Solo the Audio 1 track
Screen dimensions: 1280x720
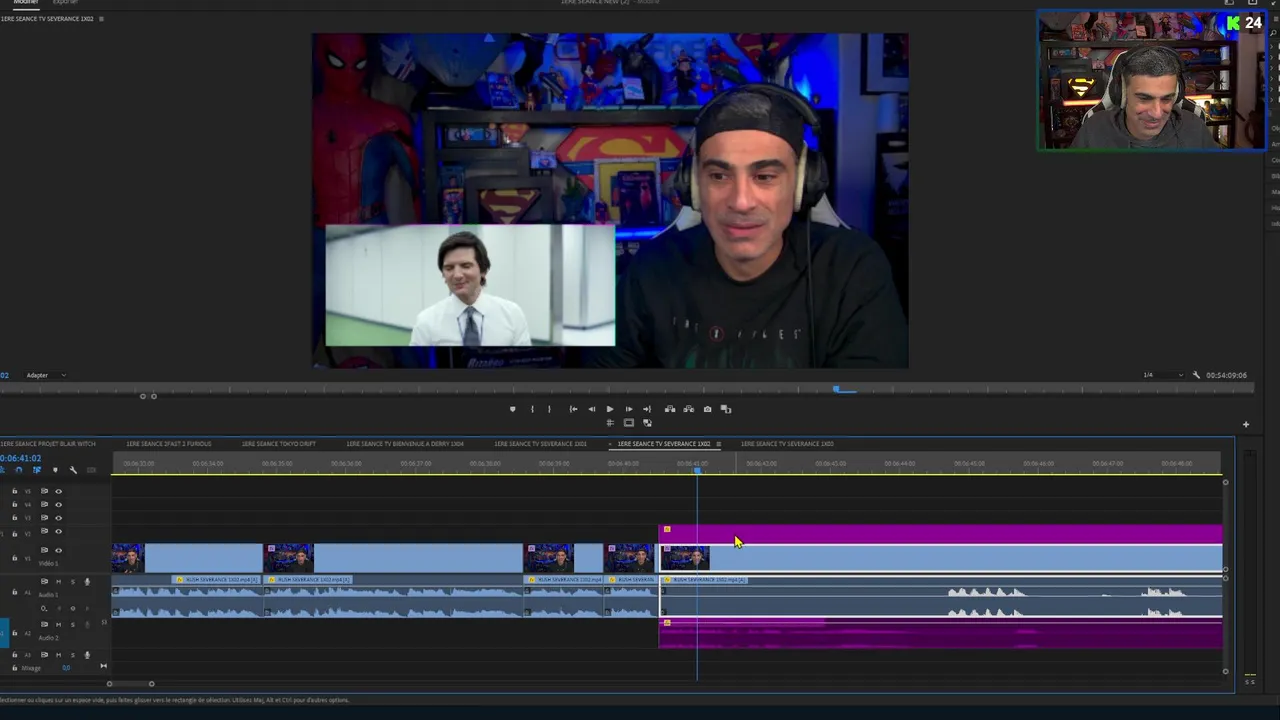(72, 582)
